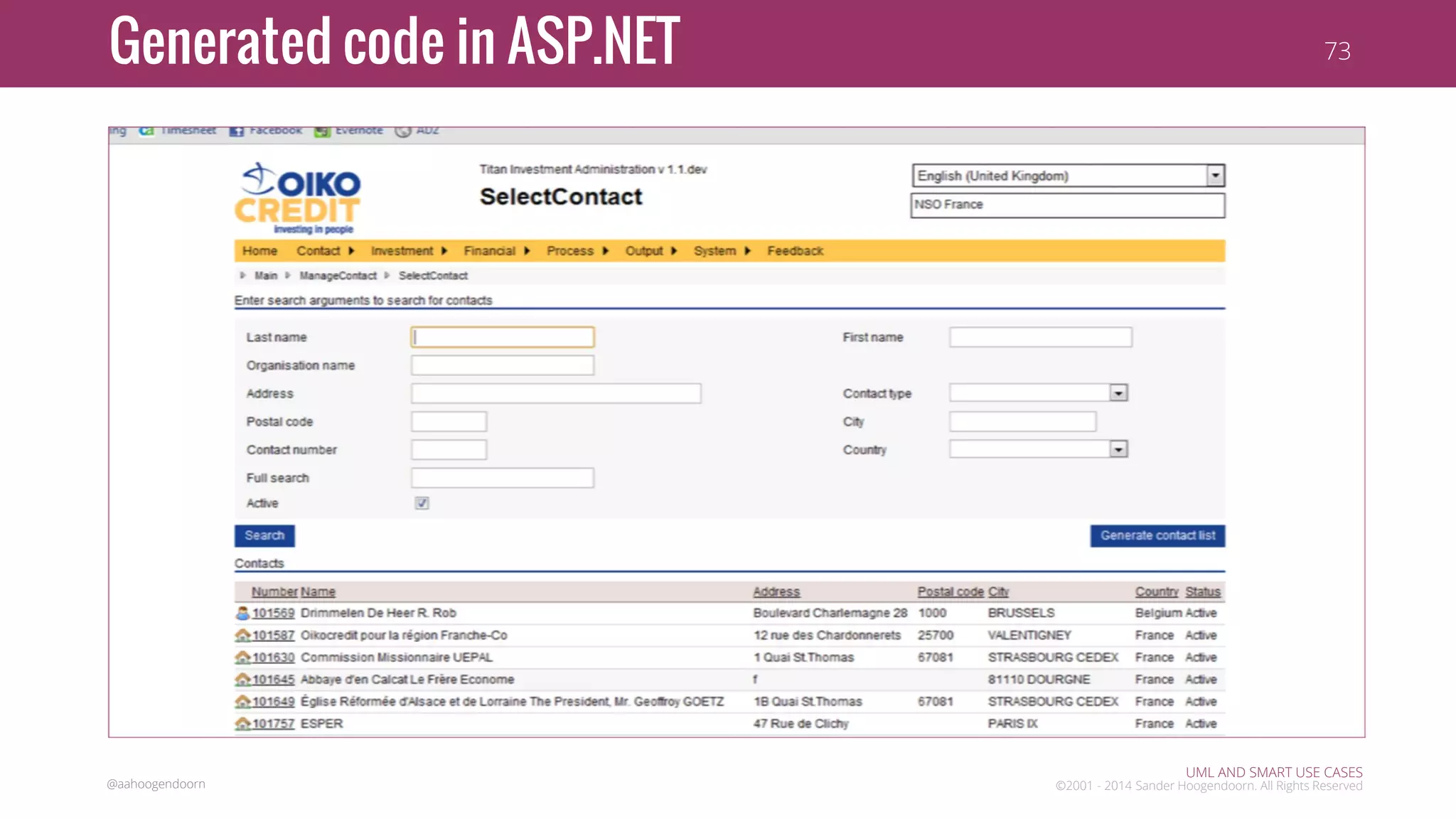Click the house icon beside contact 101587
Screen dimensions: 1456x819
[242, 635]
